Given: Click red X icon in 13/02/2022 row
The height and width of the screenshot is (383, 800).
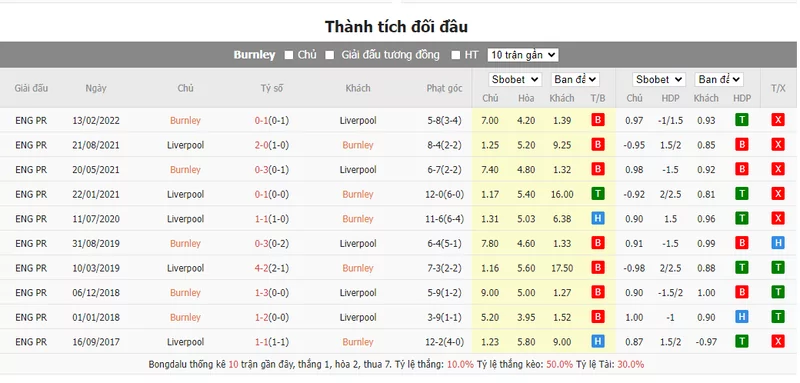Looking at the screenshot, I should click(778, 120).
